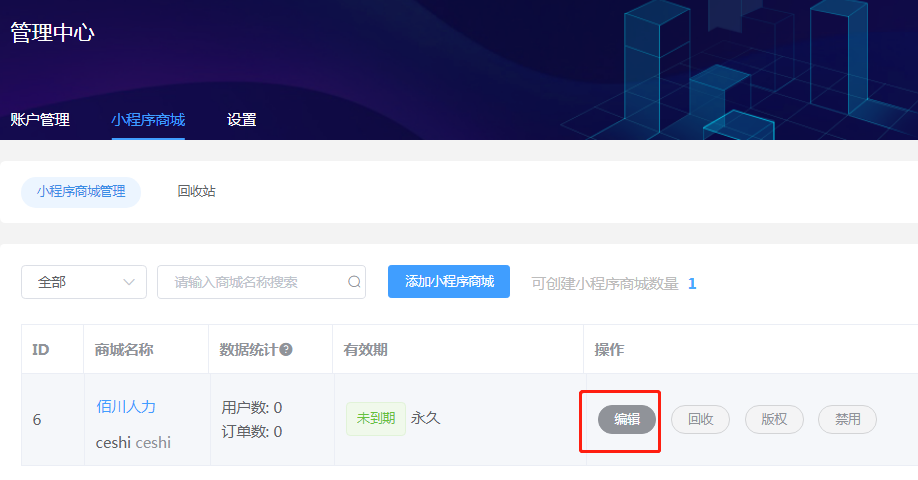Click the ID column header
The height and width of the screenshot is (480, 918).
(40, 350)
